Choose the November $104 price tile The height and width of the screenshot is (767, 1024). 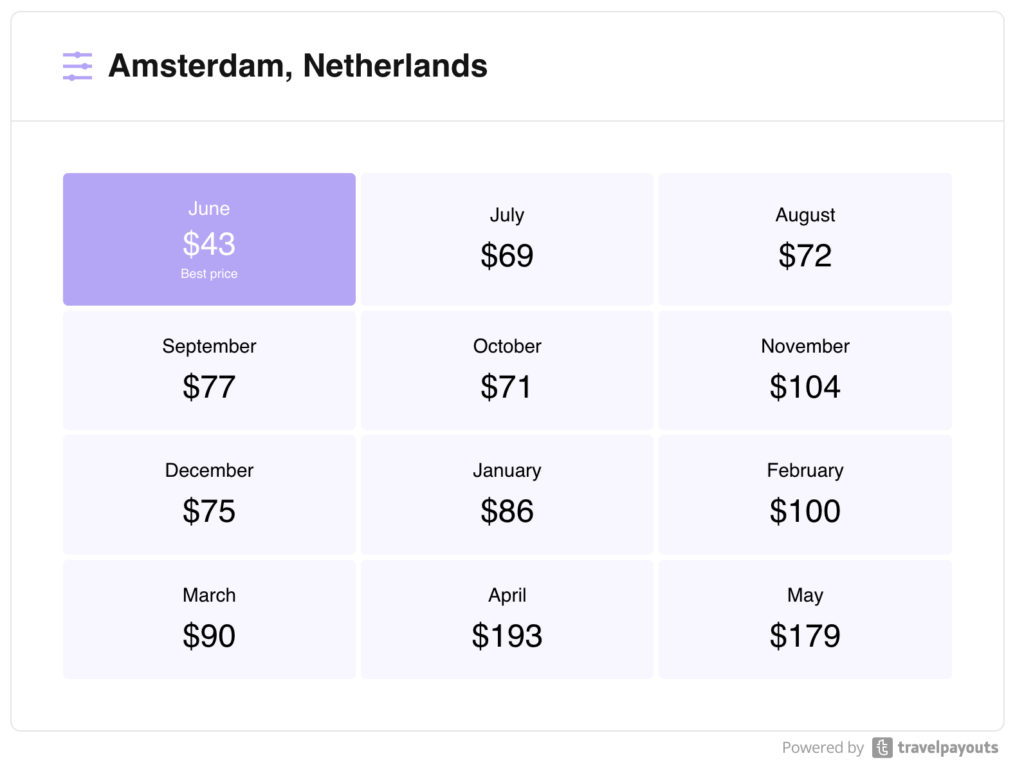[x=805, y=370]
